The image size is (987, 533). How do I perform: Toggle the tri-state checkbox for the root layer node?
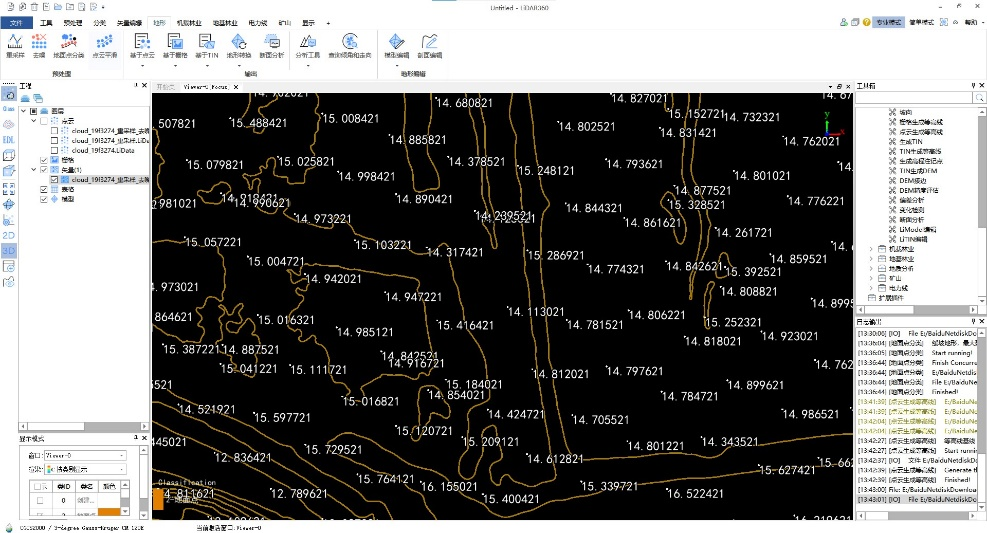pyautogui.click(x=33, y=111)
